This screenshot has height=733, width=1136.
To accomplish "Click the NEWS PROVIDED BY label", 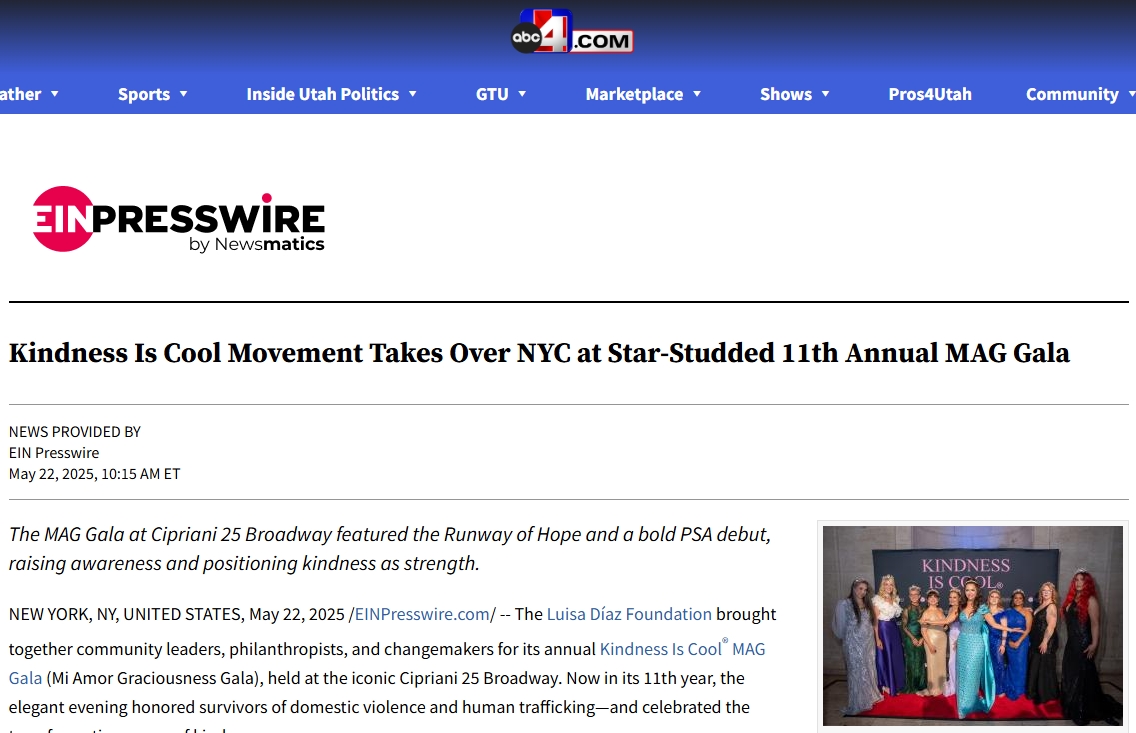I will tap(75, 432).
